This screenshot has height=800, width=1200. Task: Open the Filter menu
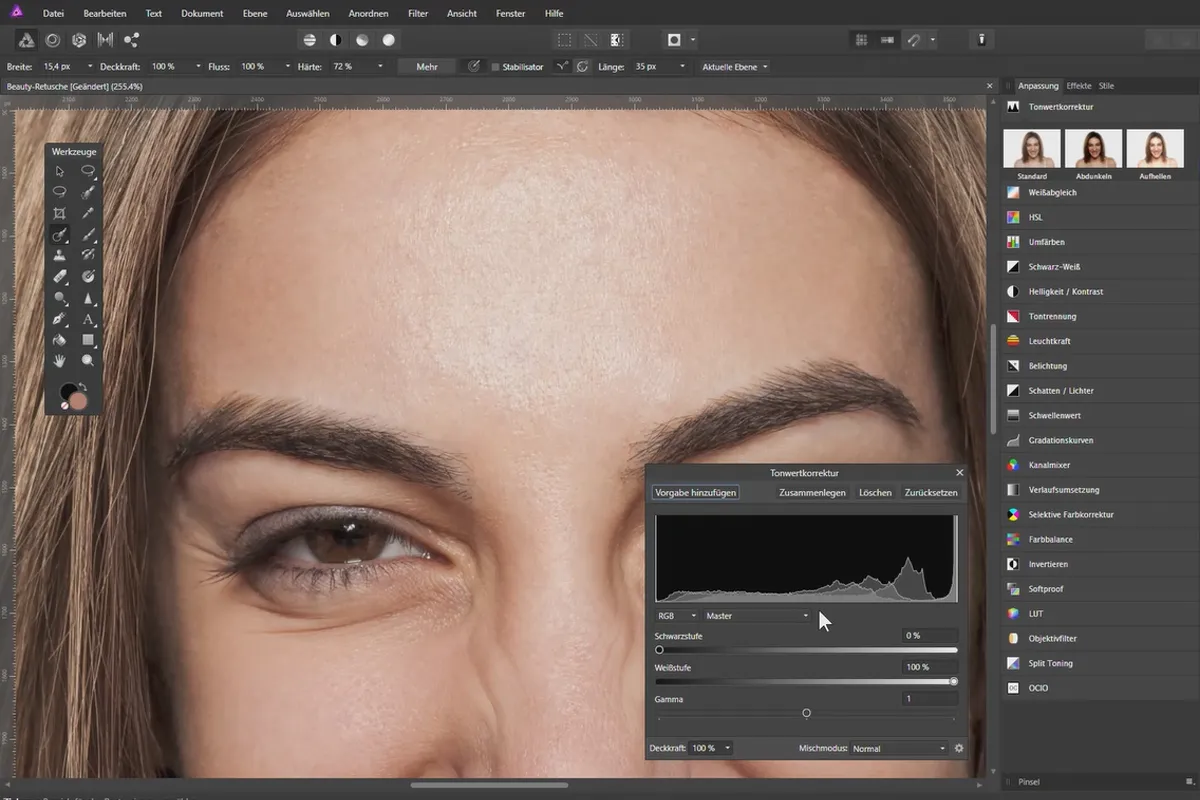point(417,14)
